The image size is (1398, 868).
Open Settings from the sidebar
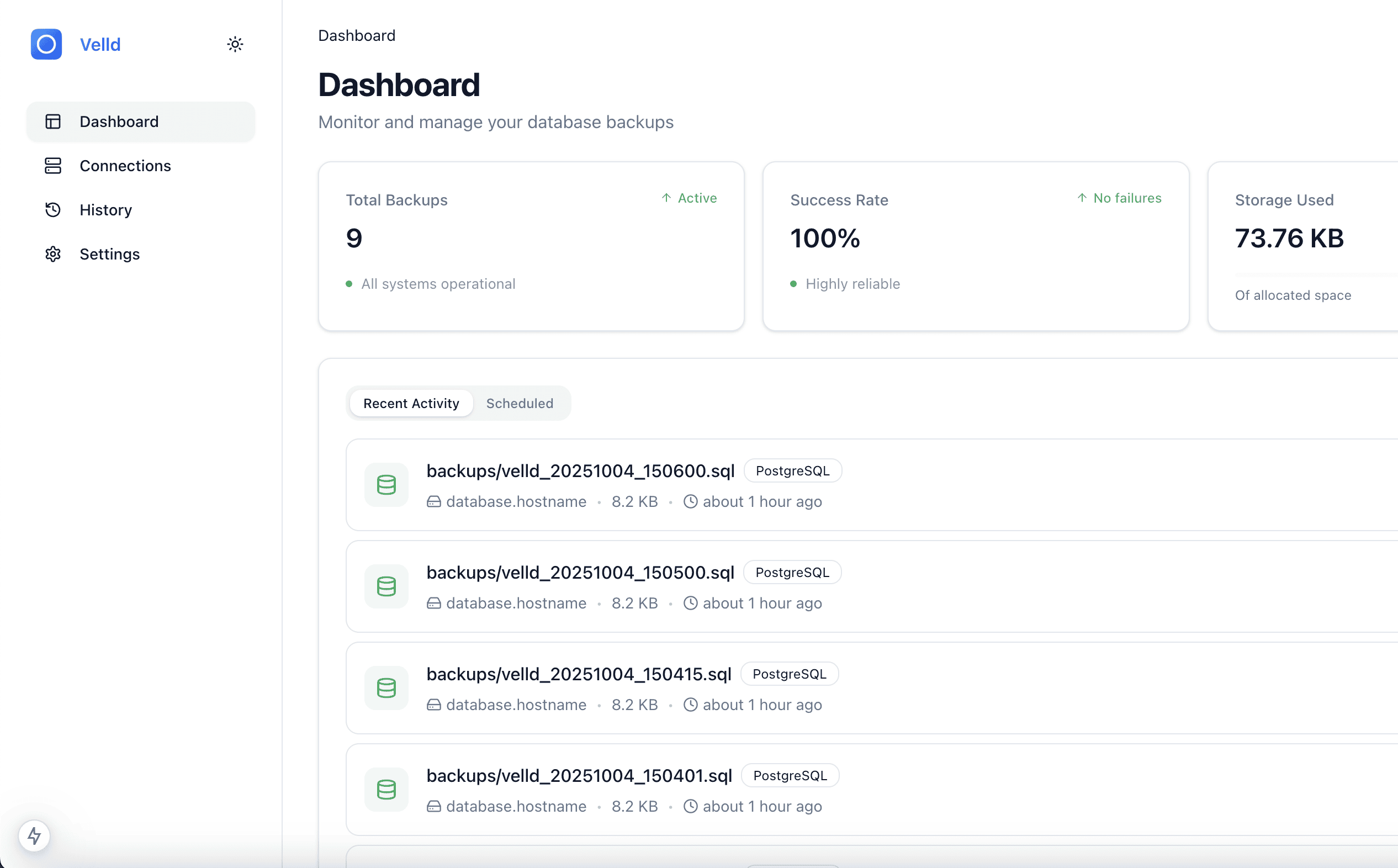pyautogui.click(x=110, y=255)
